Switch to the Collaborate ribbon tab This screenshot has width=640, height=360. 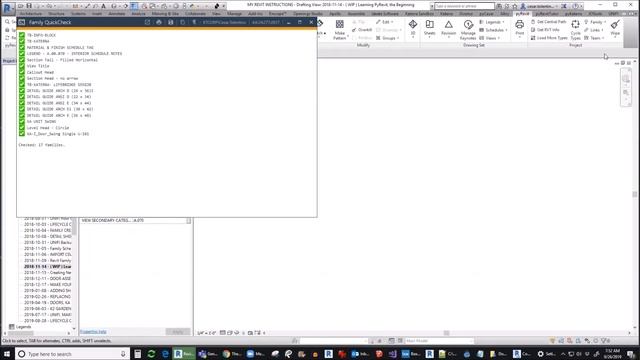pos(196,13)
